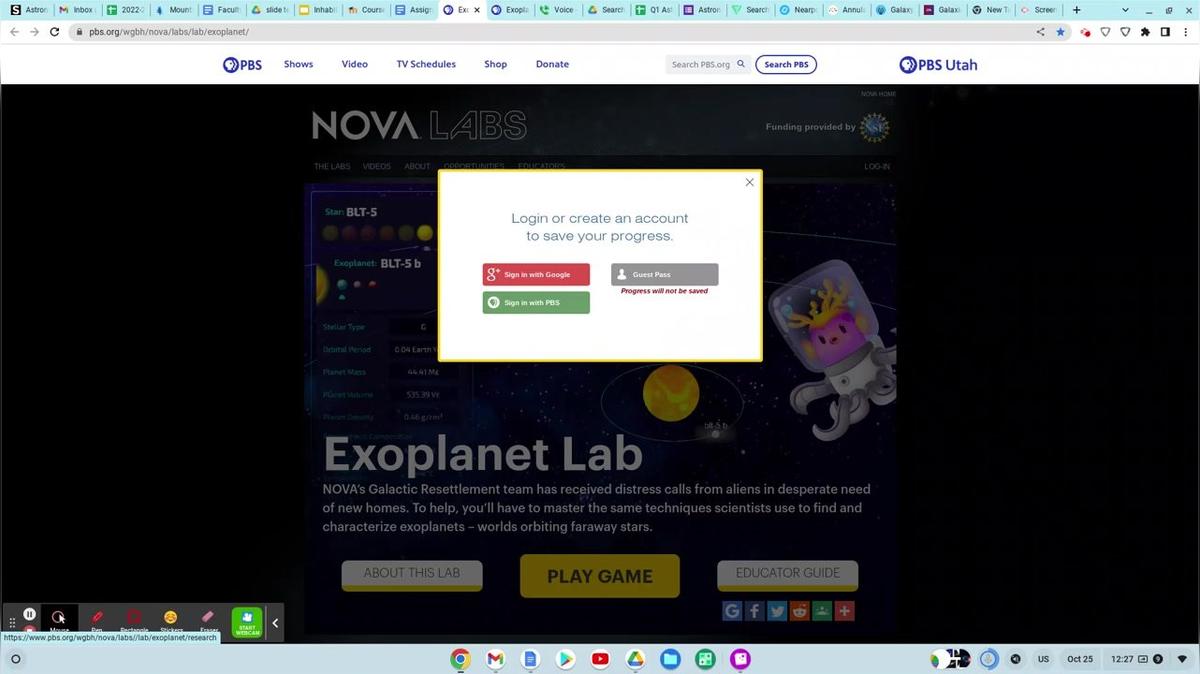Viewport: 1200px width, 674px height.
Task: Launch YouTube from the shelf
Action: 600,659
